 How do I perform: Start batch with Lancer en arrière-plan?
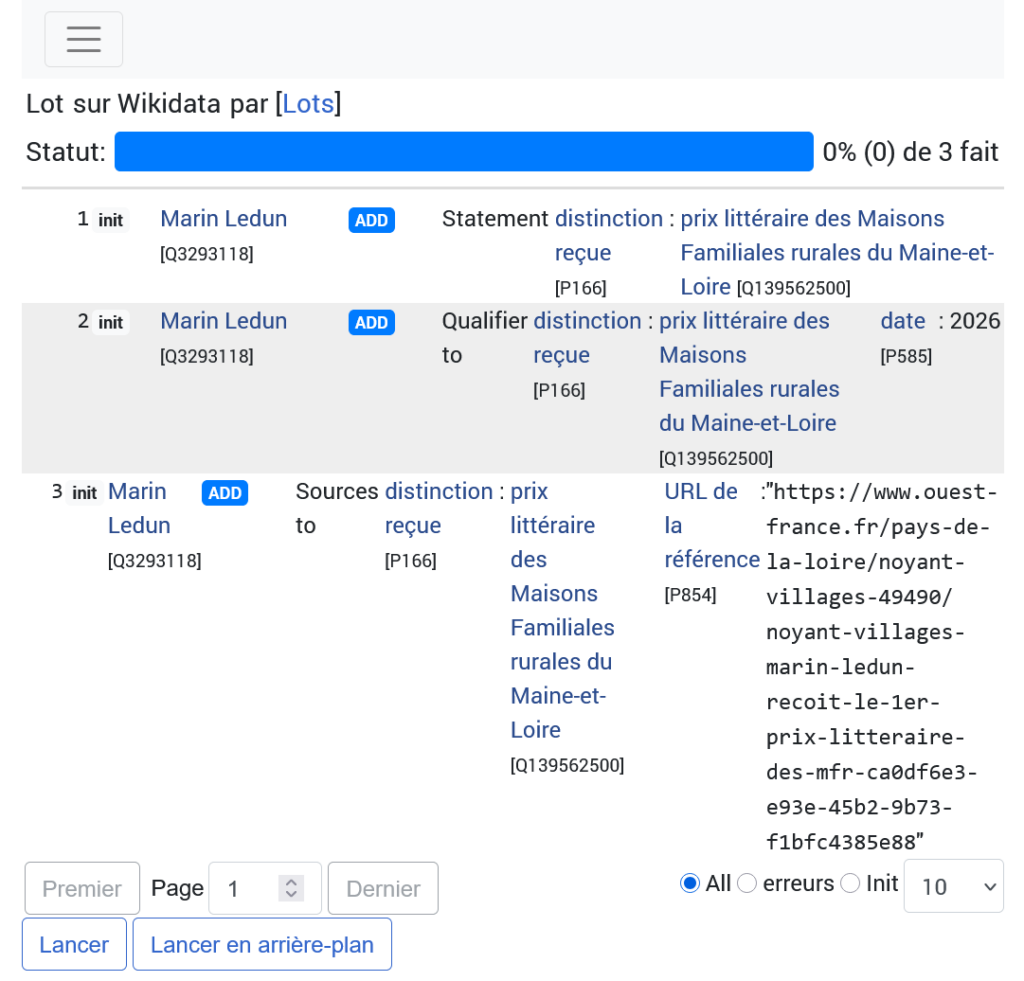(x=262, y=944)
